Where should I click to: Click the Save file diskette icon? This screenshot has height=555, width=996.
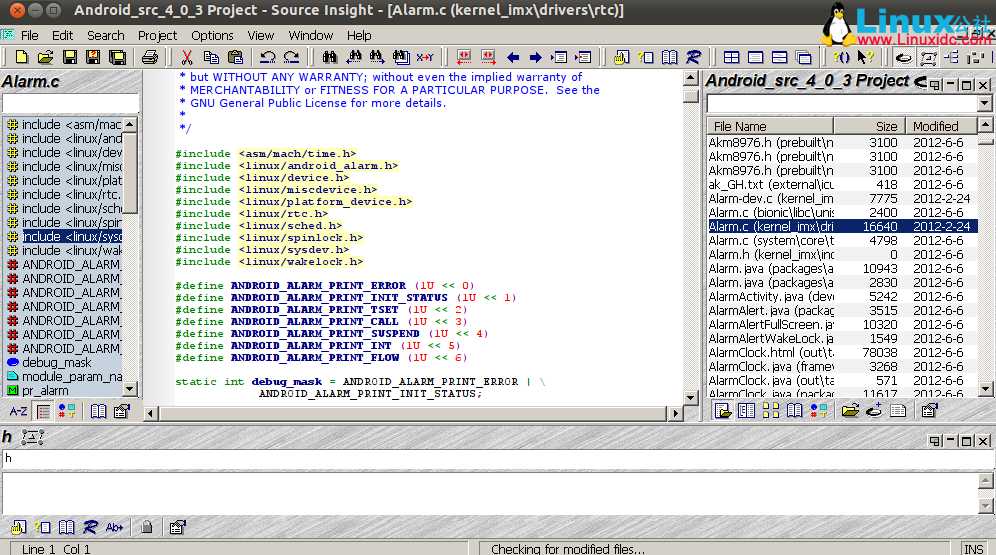click(x=69, y=57)
